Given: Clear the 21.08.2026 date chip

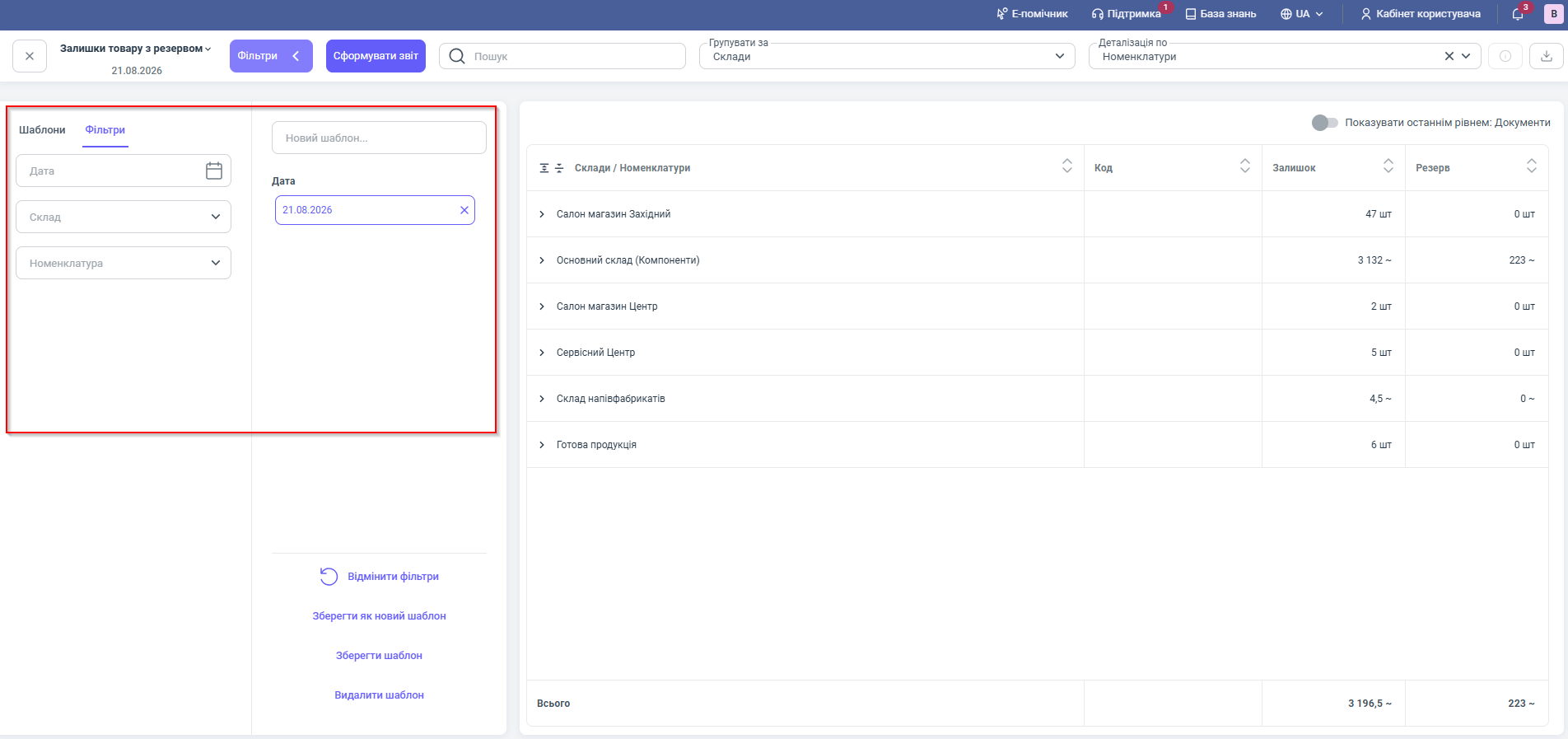Looking at the screenshot, I should pos(464,210).
